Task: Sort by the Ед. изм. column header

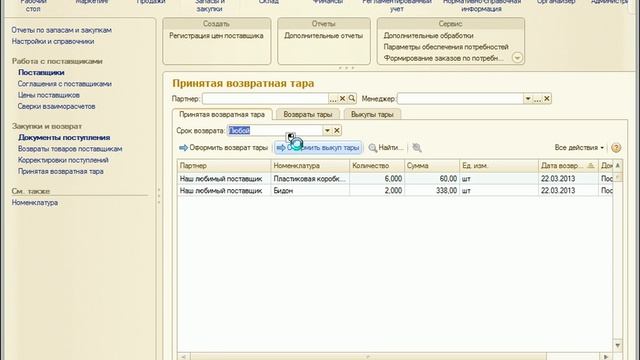Action: tap(499, 166)
